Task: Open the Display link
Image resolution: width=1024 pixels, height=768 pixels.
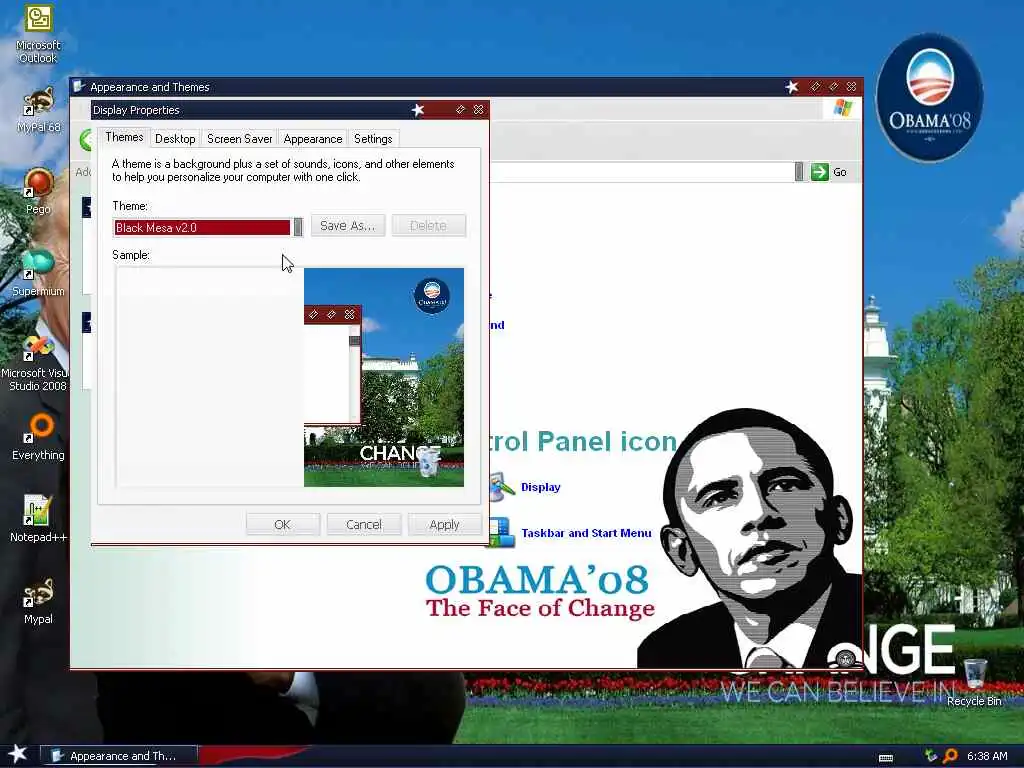Action: click(x=541, y=487)
